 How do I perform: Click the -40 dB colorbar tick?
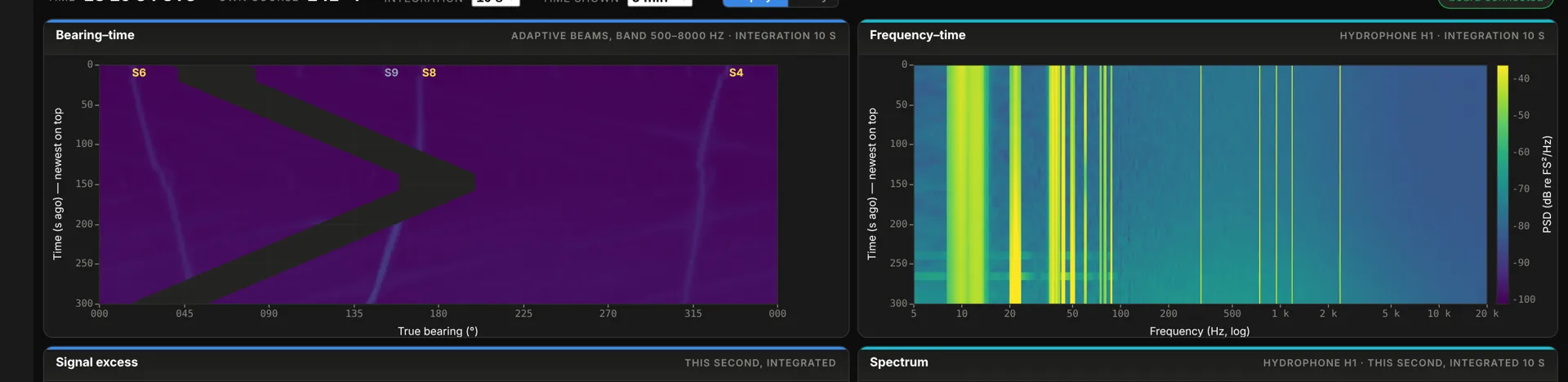[x=1521, y=78]
